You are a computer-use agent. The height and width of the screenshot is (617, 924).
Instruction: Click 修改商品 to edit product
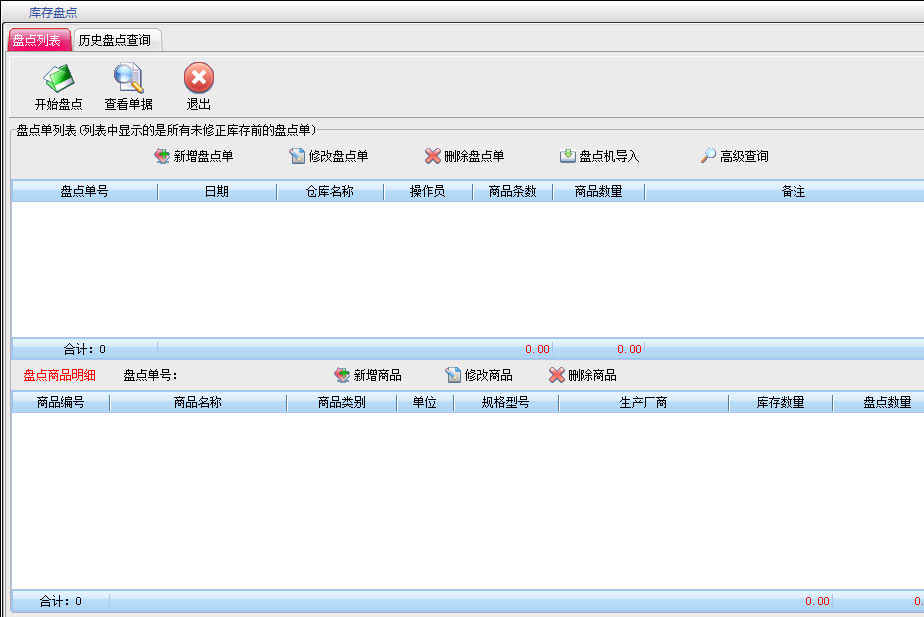(479, 375)
